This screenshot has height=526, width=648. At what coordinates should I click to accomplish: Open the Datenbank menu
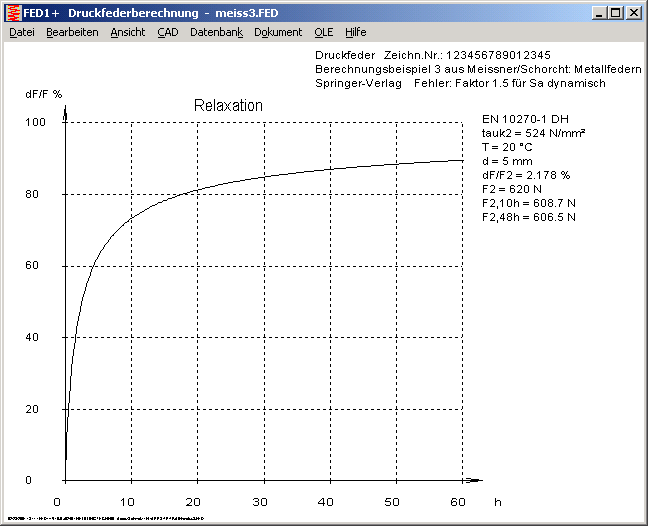click(x=216, y=32)
